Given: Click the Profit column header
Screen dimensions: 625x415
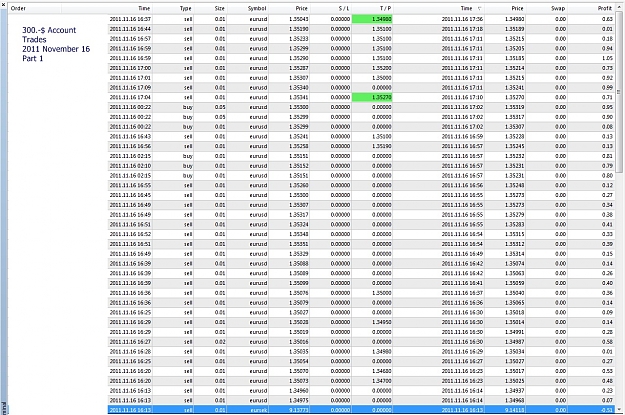Looking at the screenshot, I should tap(605, 8).
